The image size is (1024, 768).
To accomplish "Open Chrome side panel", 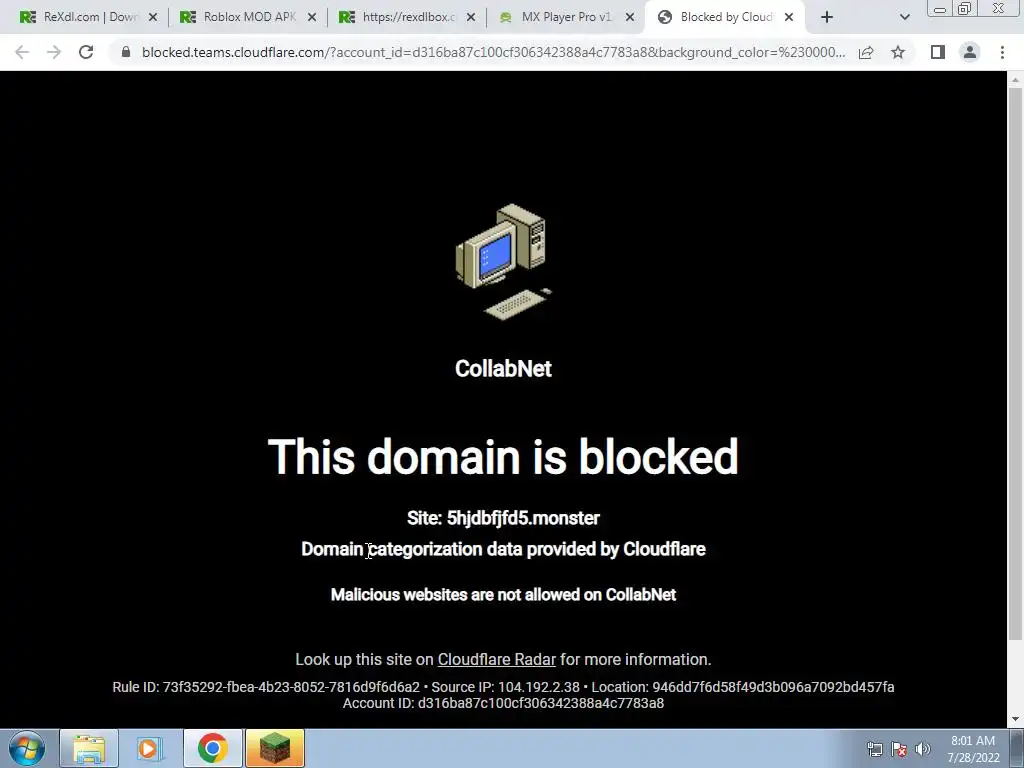I will [938, 52].
